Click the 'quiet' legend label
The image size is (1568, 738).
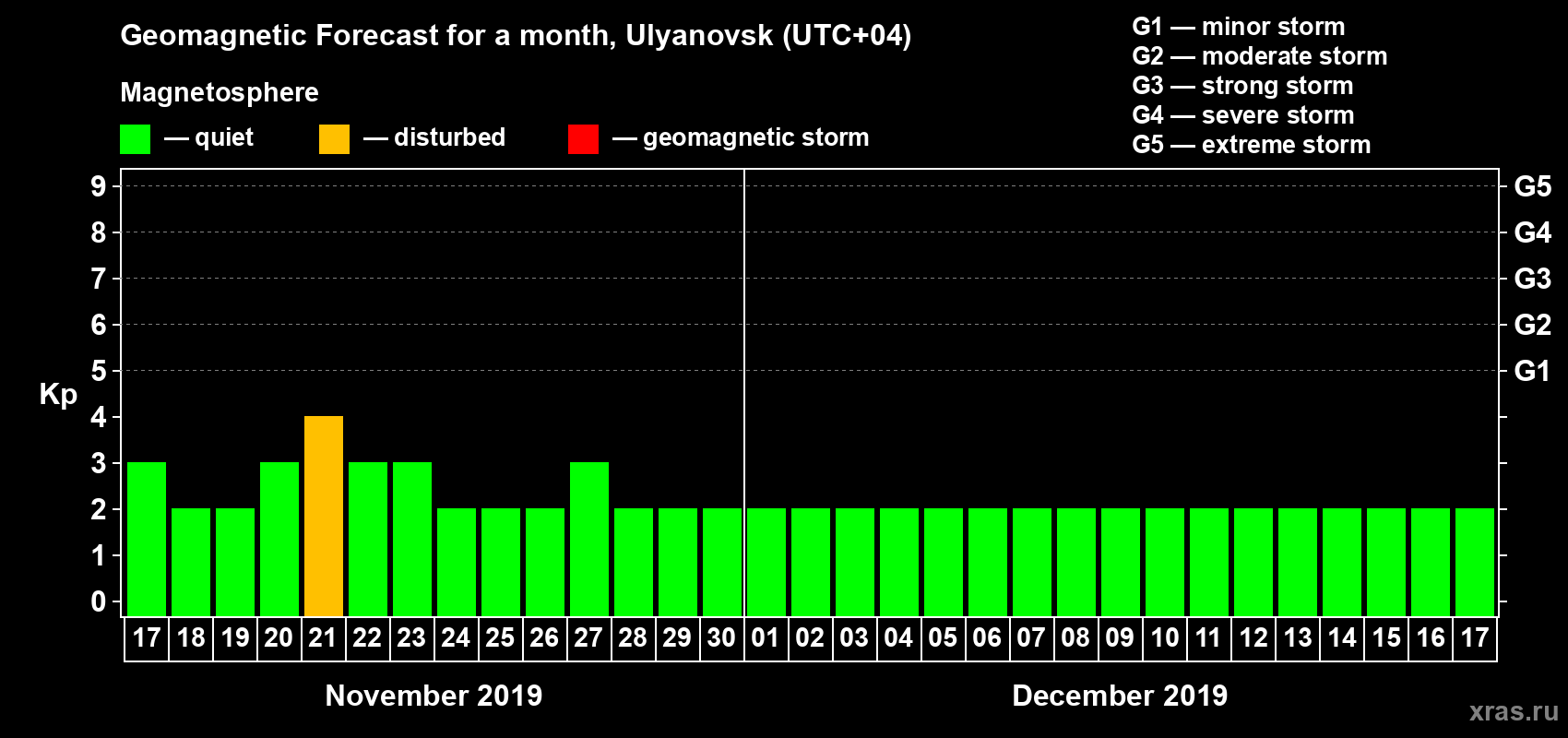(x=224, y=138)
